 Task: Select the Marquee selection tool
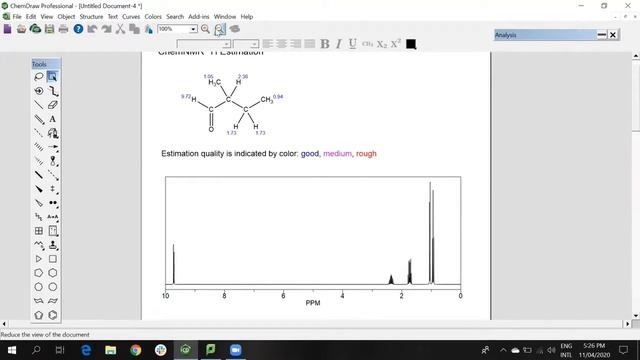click(x=52, y=77)
